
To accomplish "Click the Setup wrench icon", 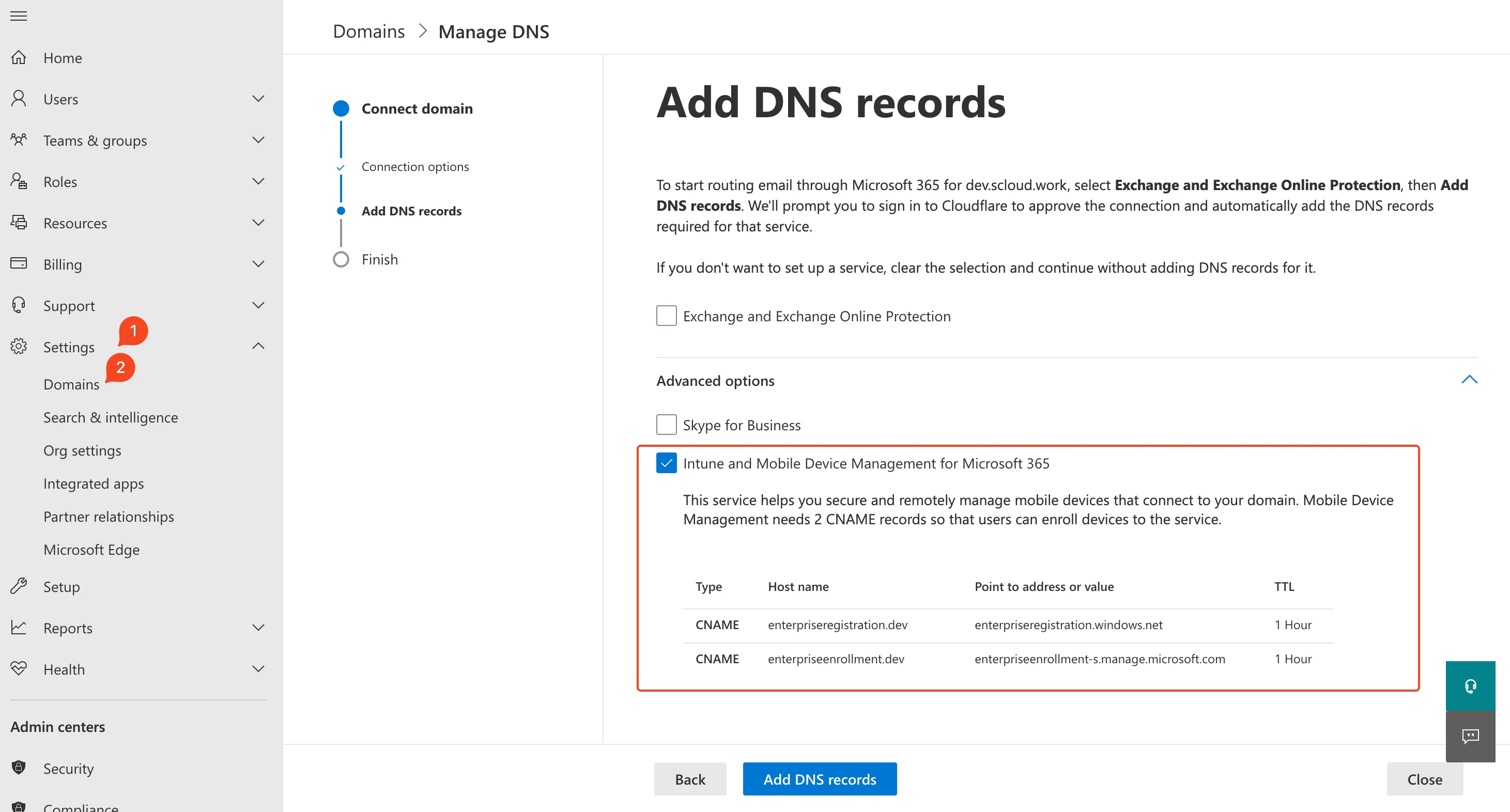I will pos(19,586).
